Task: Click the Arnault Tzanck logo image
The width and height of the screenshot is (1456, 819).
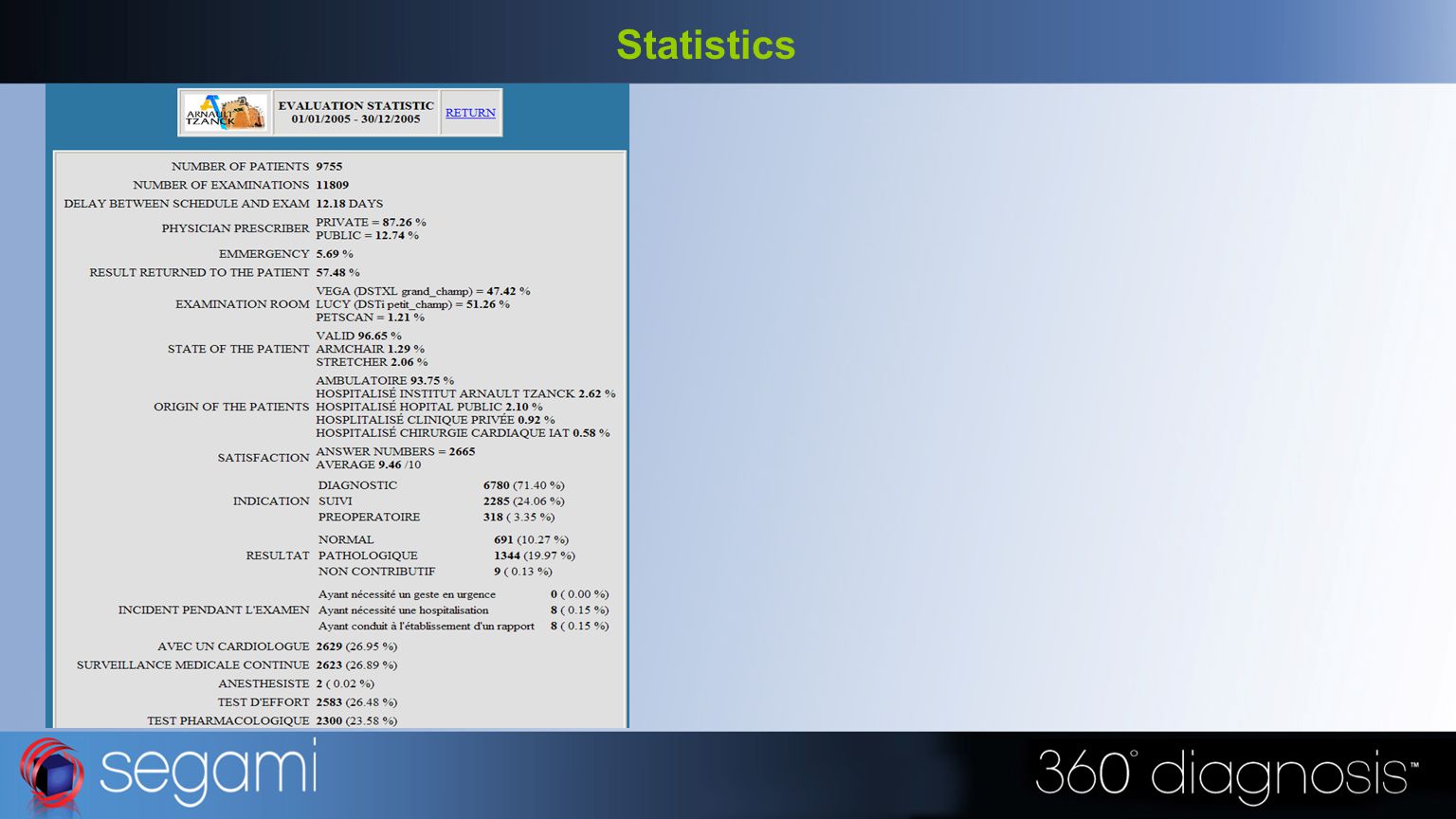Action: point(225,113)
